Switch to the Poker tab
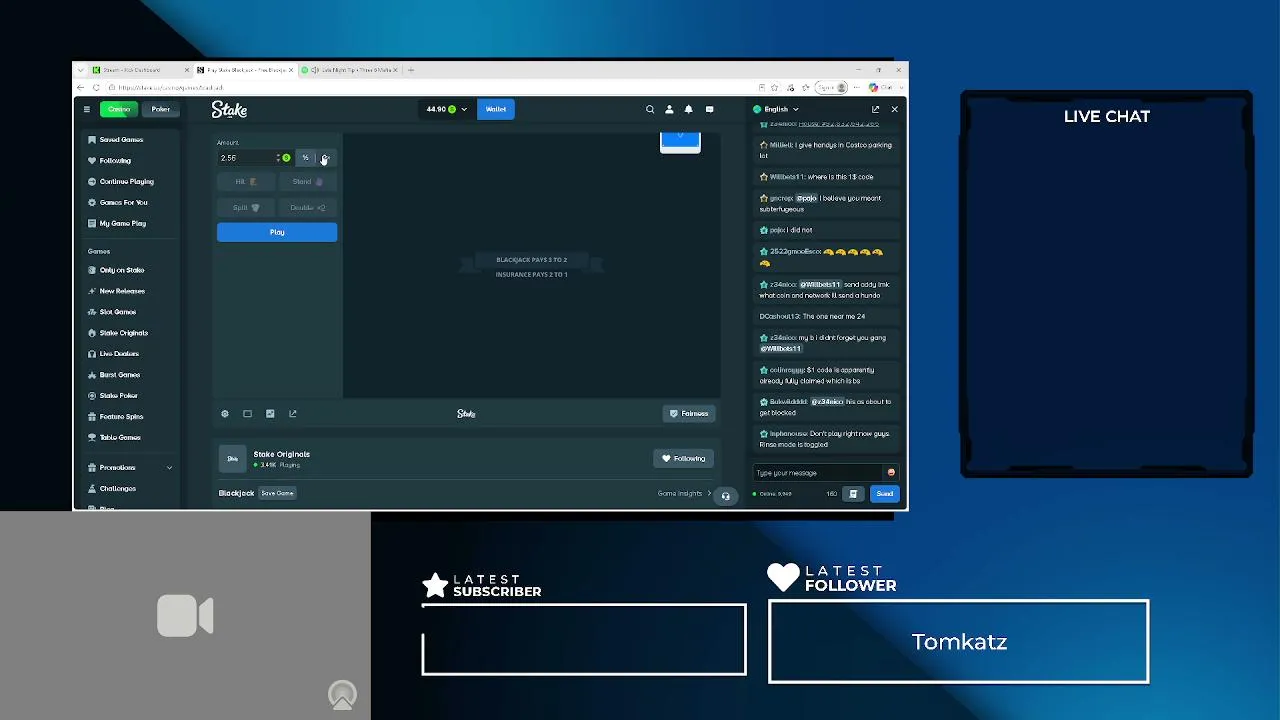Screen dimensions: 1280x720 (160, 109)
